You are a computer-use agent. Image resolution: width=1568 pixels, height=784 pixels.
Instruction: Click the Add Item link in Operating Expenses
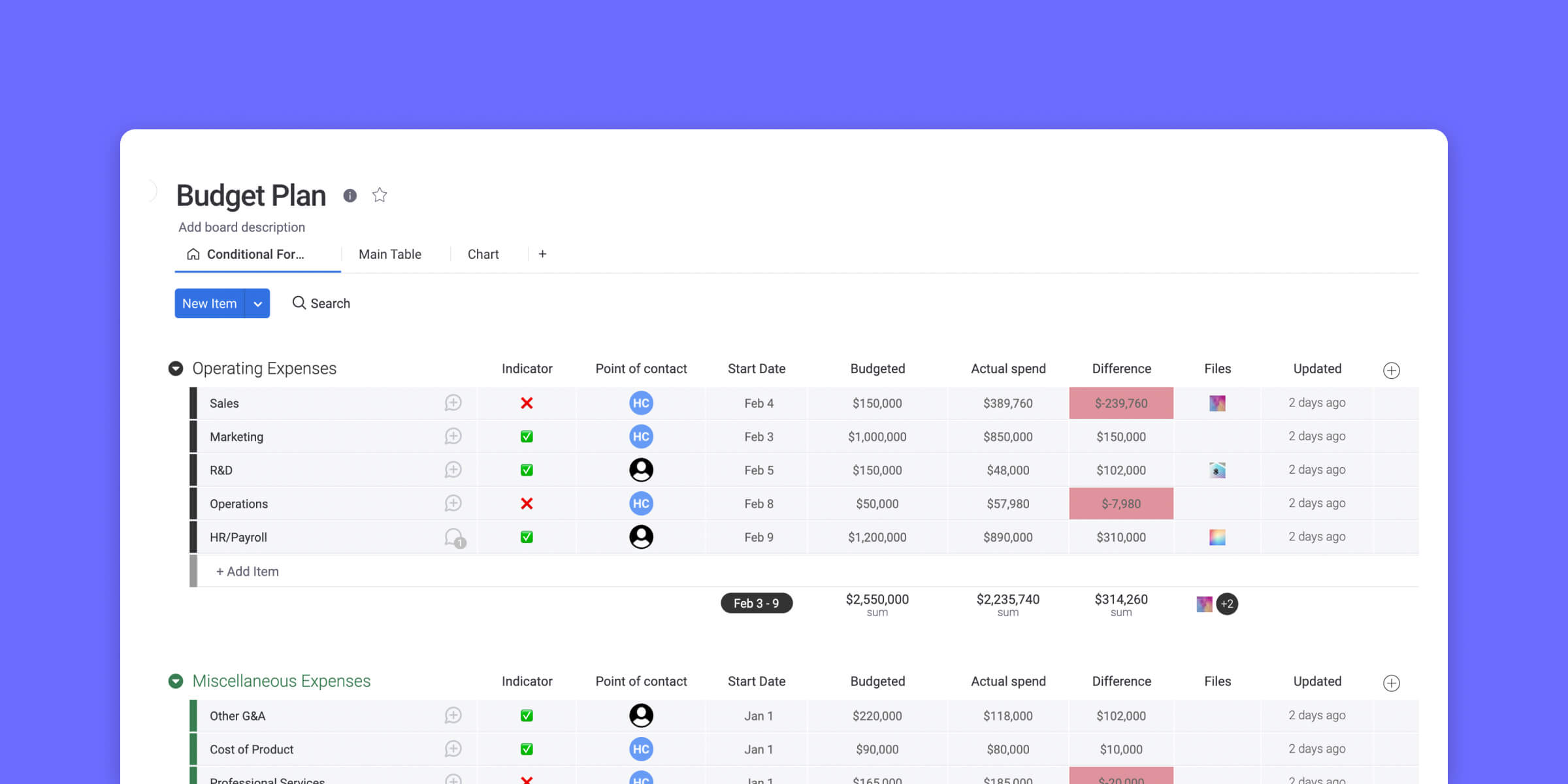[x=247, y=571]
